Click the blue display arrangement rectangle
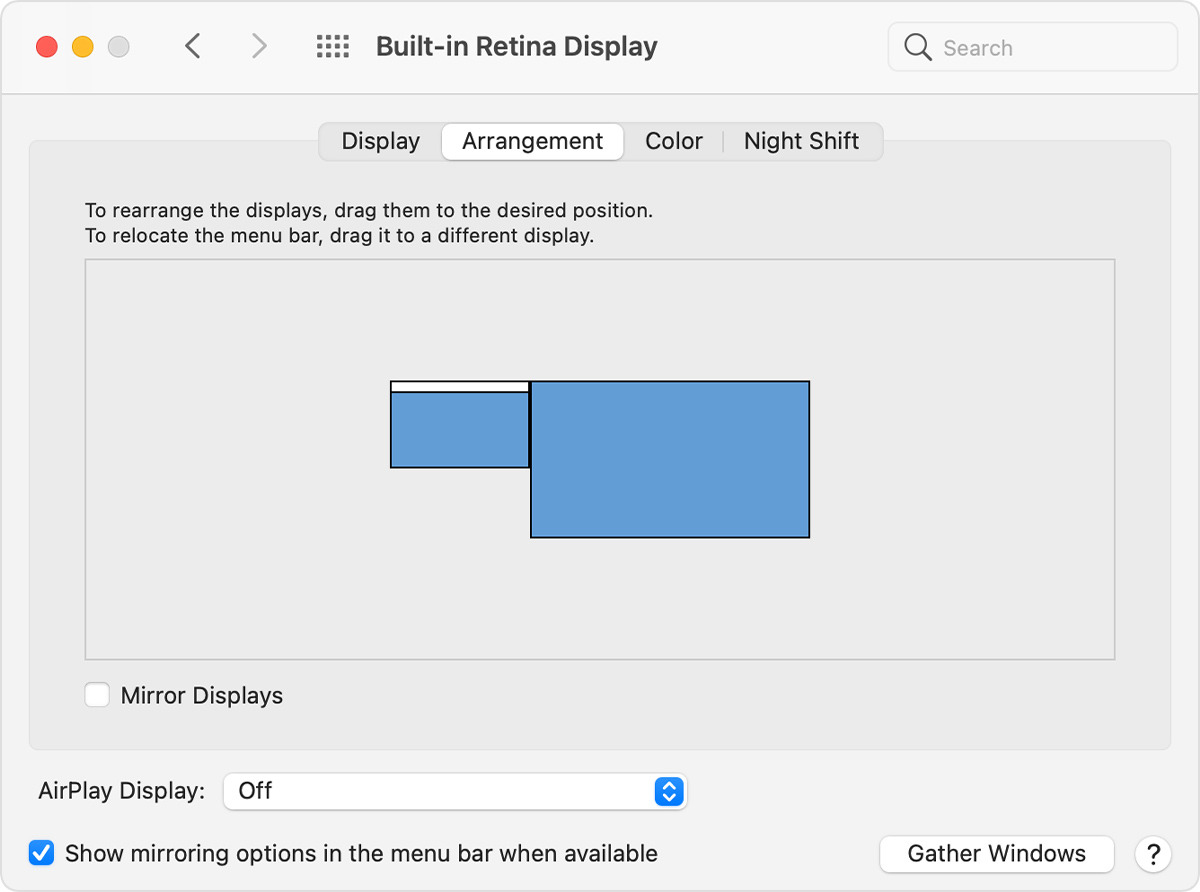The height and width of the screenshot is (892, 1200). point(670,459)
